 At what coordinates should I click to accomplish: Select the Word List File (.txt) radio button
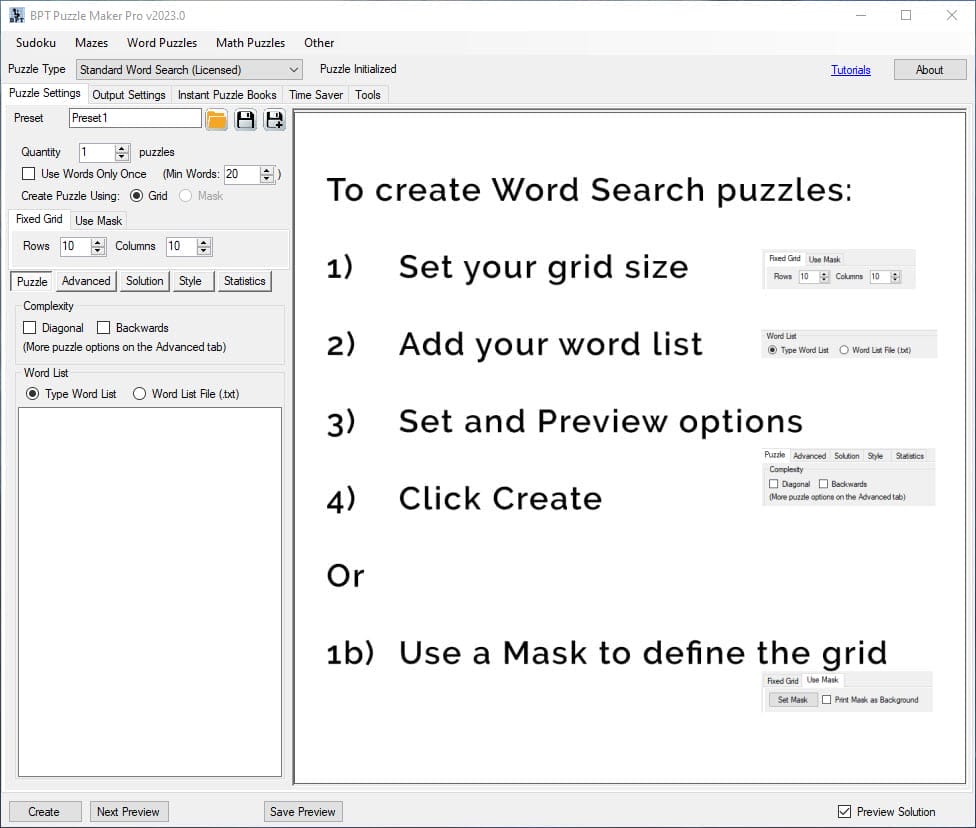click(140, 394)
